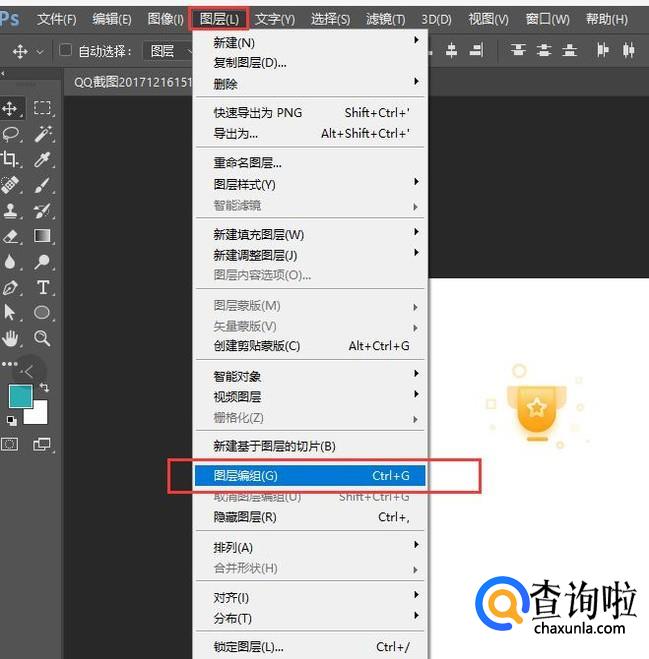Select the Eyedropper tool
Viewport: 649px width, 659px height.
coord(42,160)
